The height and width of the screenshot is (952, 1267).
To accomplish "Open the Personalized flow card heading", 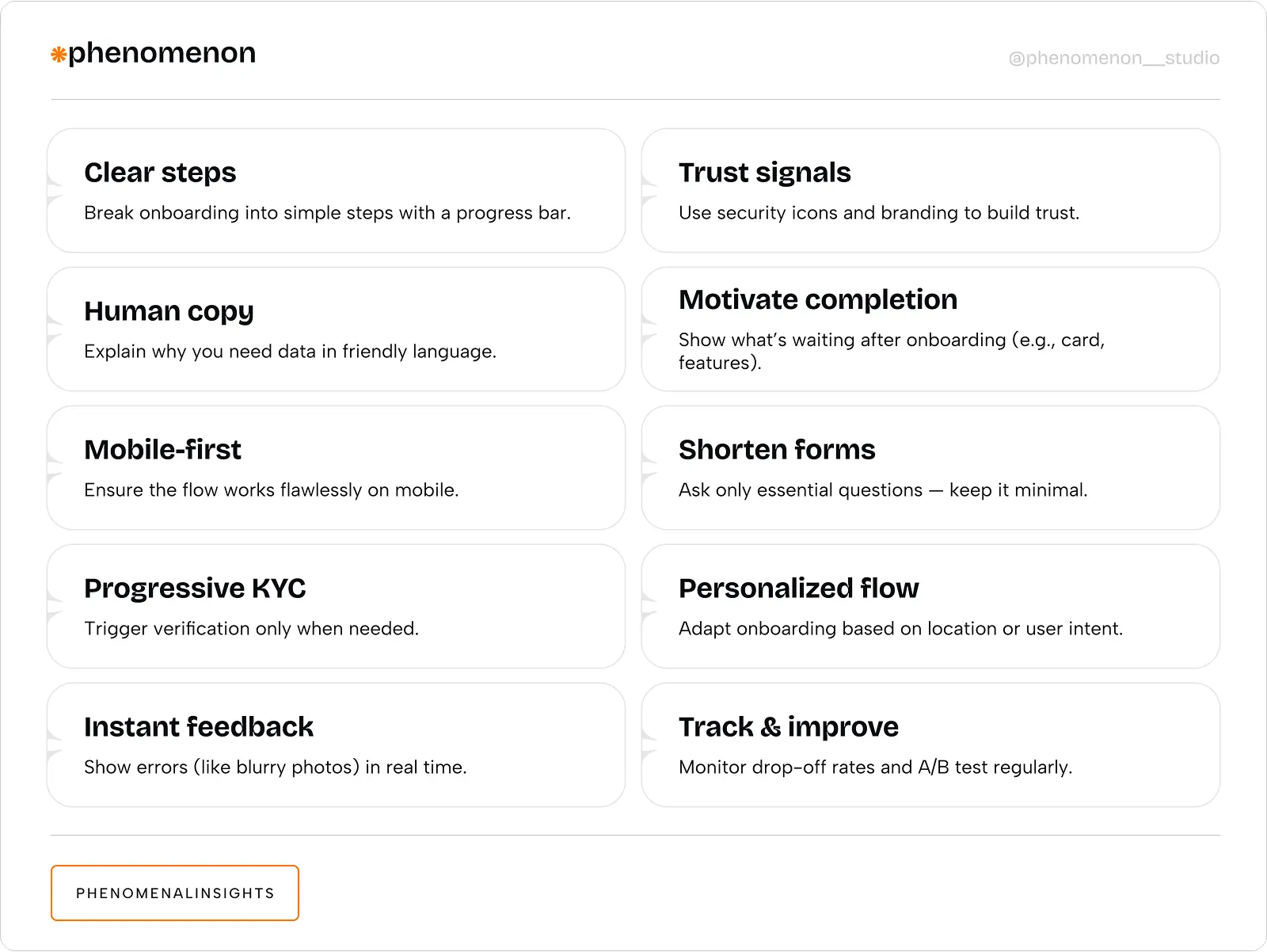I will coord(798,588).
